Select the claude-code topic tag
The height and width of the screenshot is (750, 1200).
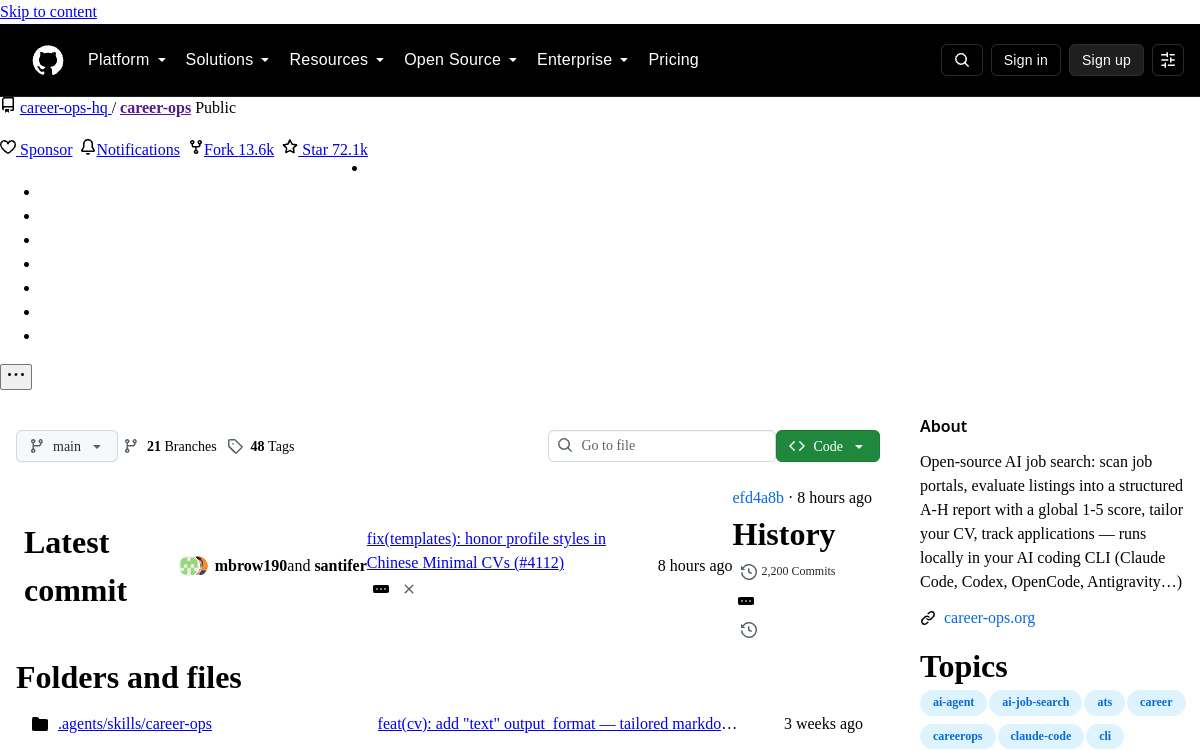[1041, 737]
